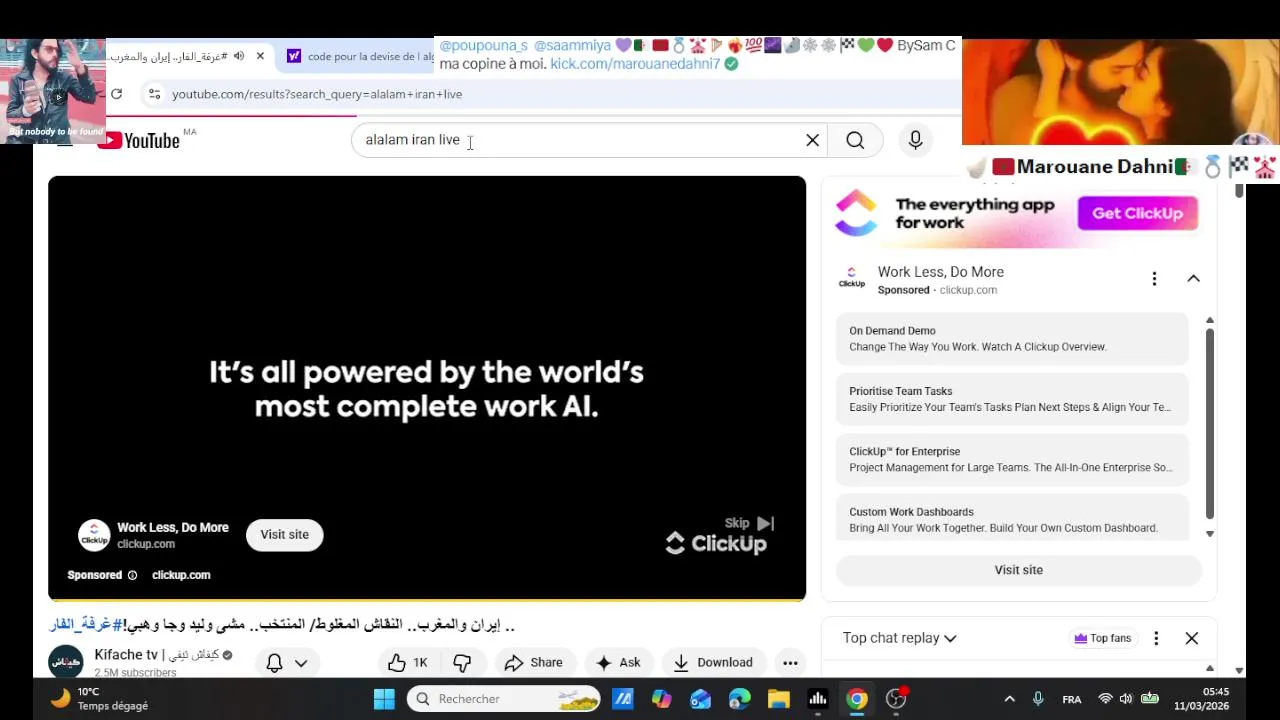Image resolution: width=1280 pixels, height=720 pixels.
Task: Expand subscription notification bell dropdown
Action: pyautogui.click(x=286, y=662)
